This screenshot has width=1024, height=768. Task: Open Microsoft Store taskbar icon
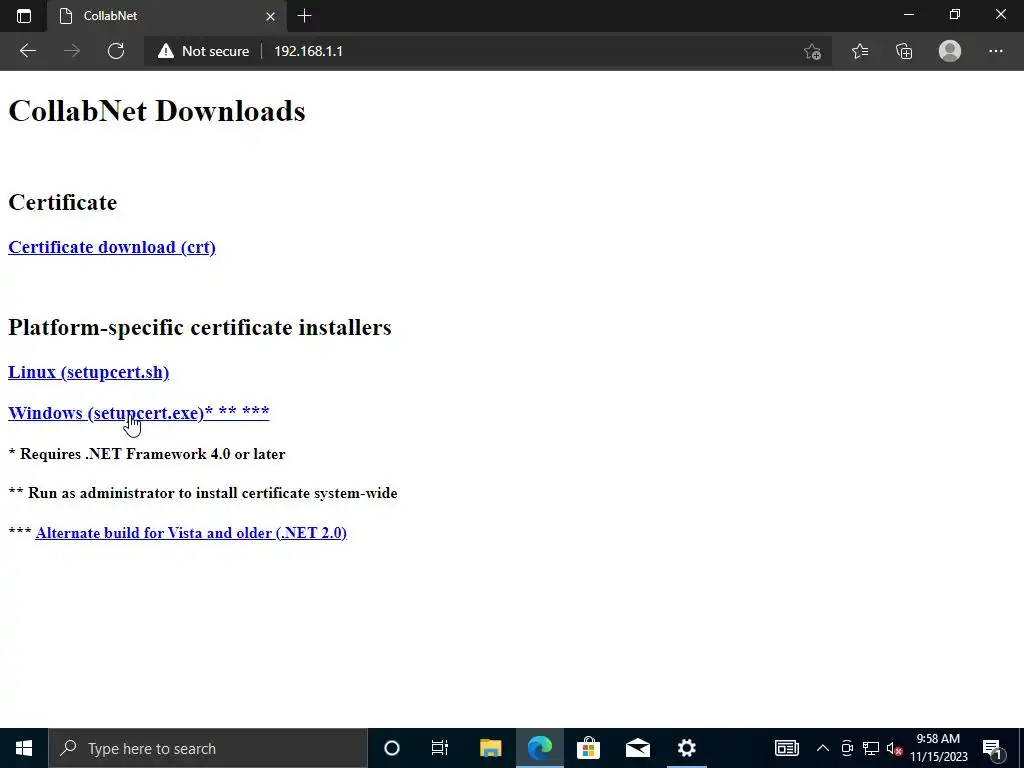pyautogui.click(x=588, y=748)
